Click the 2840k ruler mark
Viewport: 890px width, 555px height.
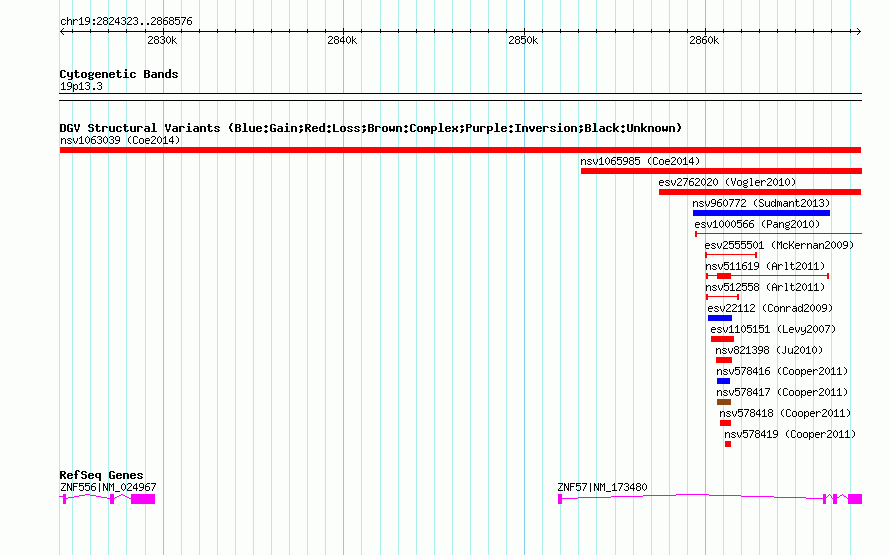(342, 40)
